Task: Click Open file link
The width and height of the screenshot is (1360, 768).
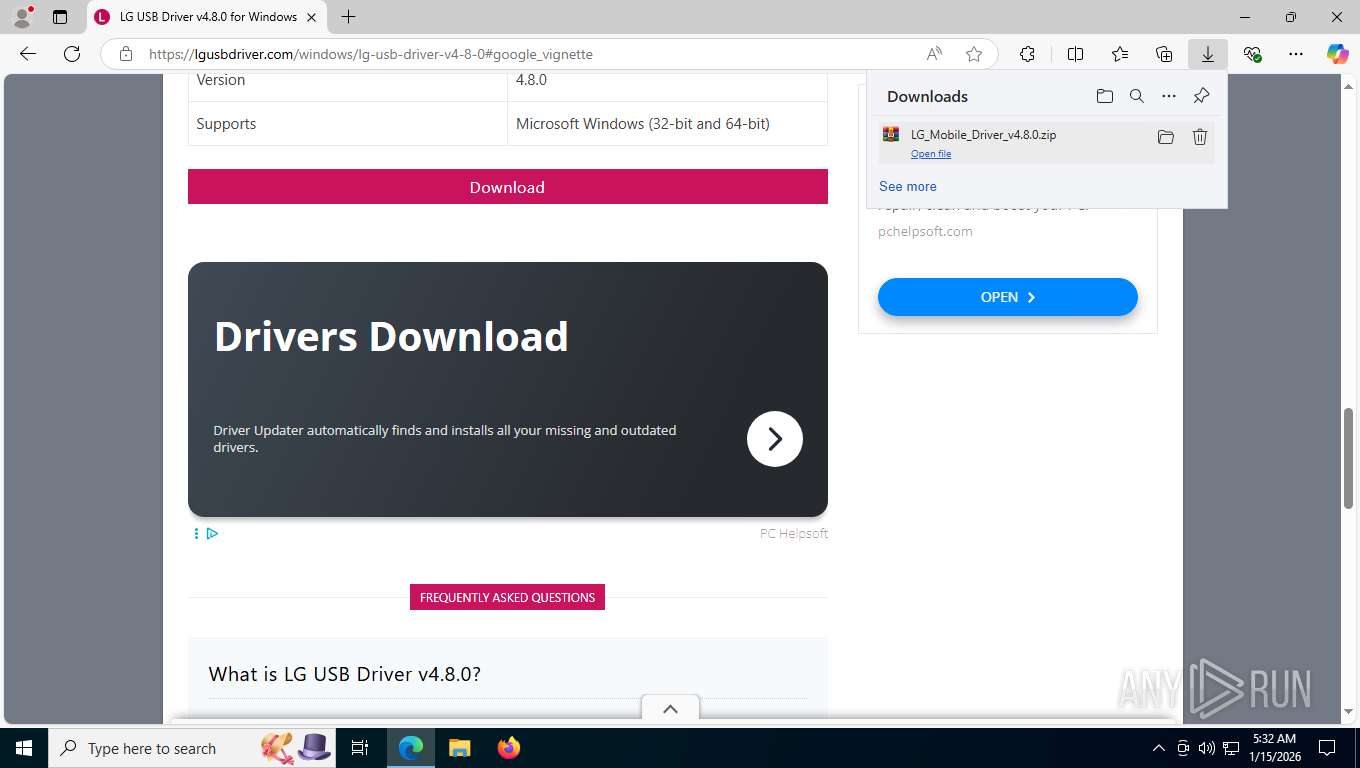Action: coord(931,154)
